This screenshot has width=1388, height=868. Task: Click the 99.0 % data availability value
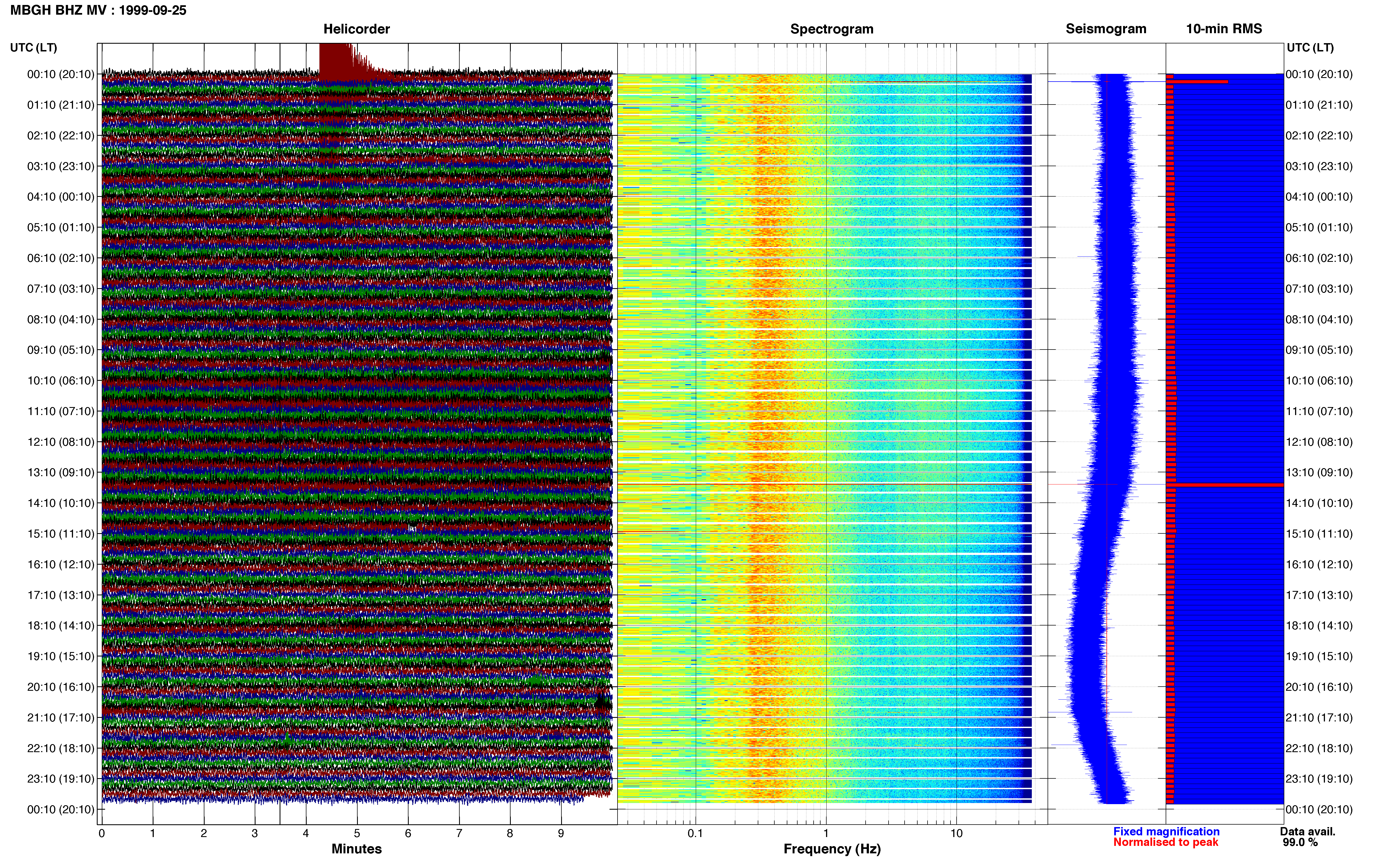point(1300,842)
